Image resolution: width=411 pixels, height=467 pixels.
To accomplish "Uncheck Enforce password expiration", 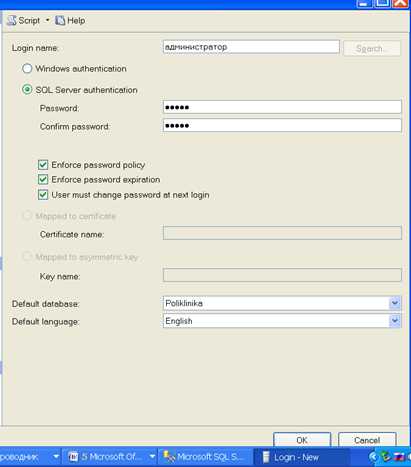I will (43, 180).
